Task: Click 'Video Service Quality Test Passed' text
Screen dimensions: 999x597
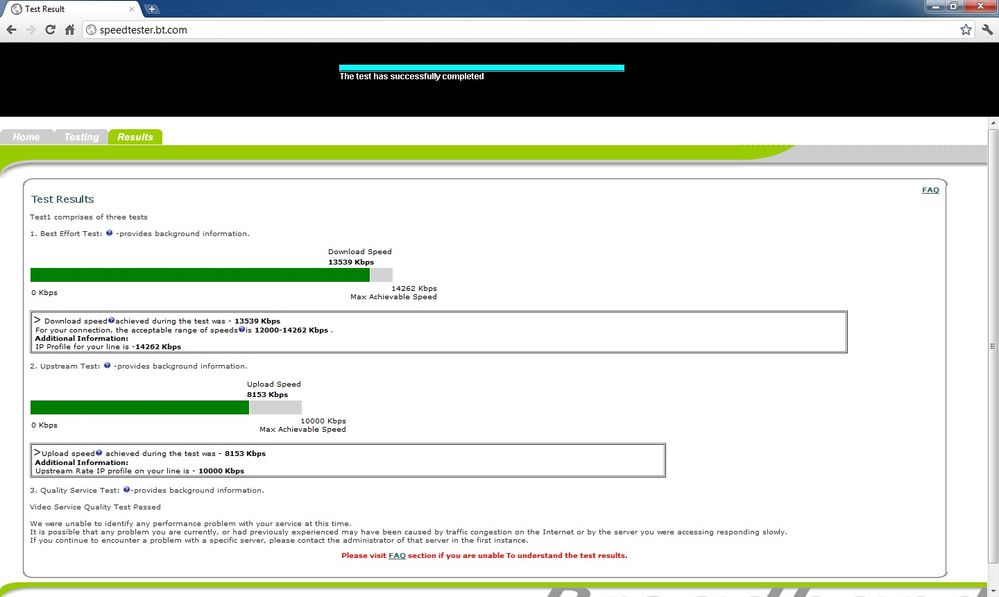Action: (95, 507)
